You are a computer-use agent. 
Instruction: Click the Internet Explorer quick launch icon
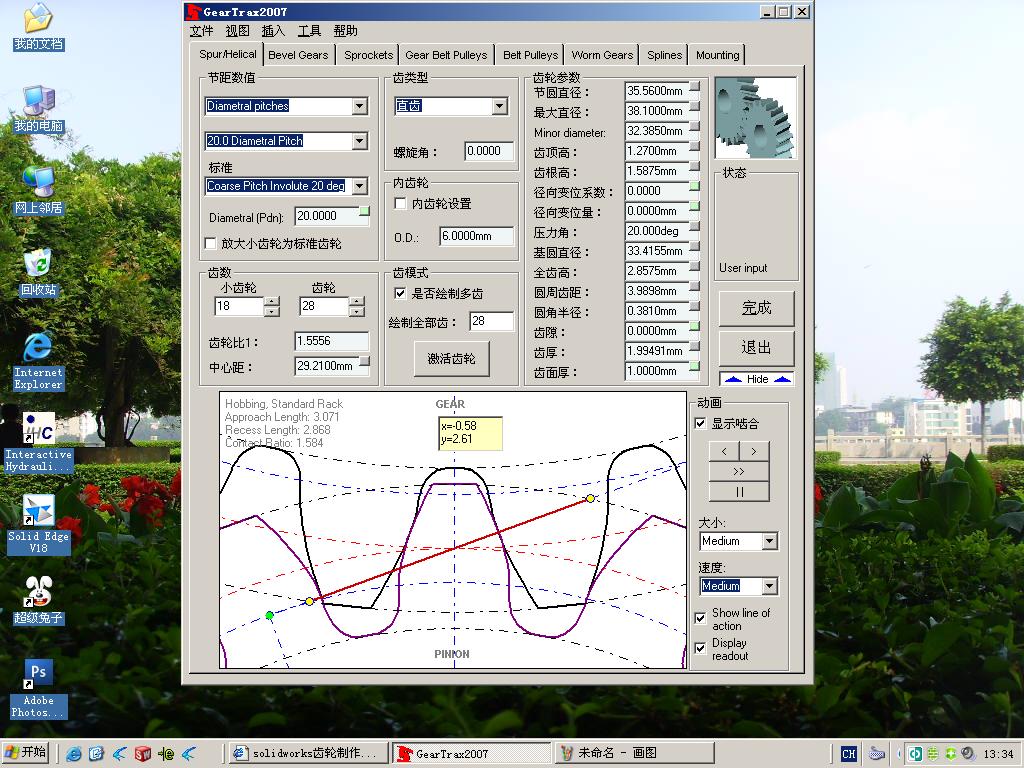74,754
